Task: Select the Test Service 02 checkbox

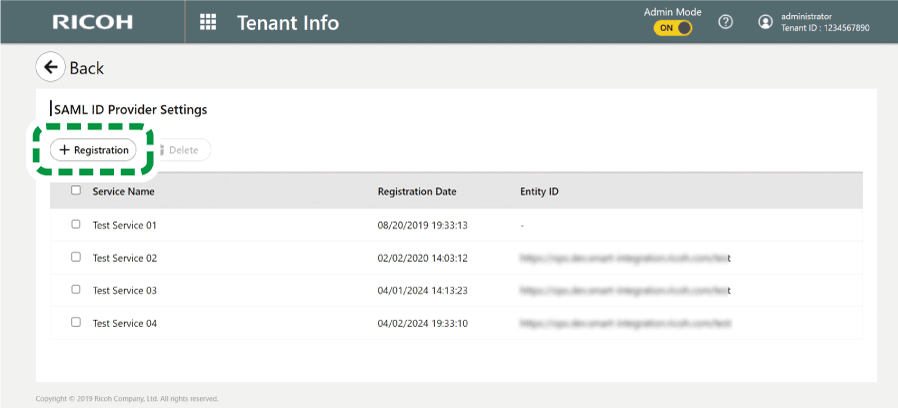Action: [x=76, y=257]
